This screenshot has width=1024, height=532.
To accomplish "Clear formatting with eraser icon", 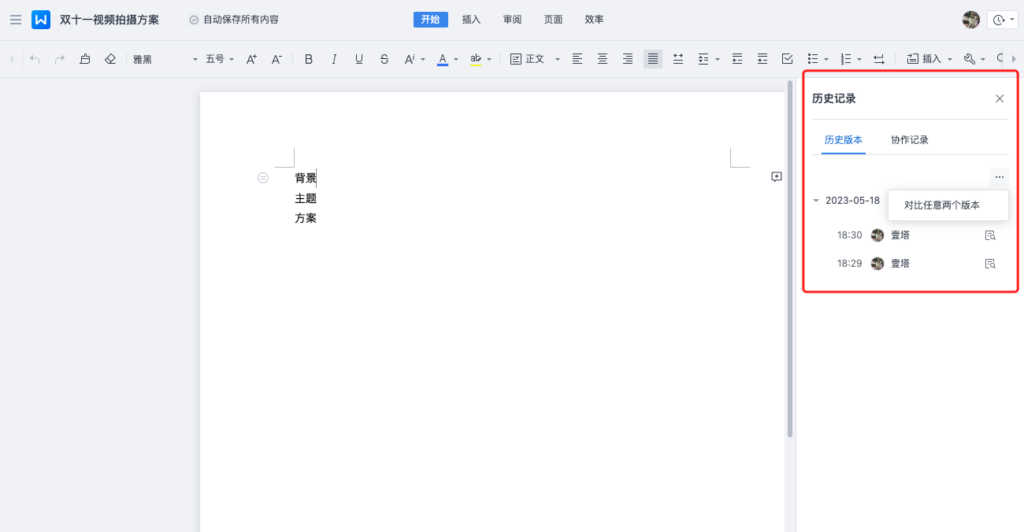I will tap(110, 59).
